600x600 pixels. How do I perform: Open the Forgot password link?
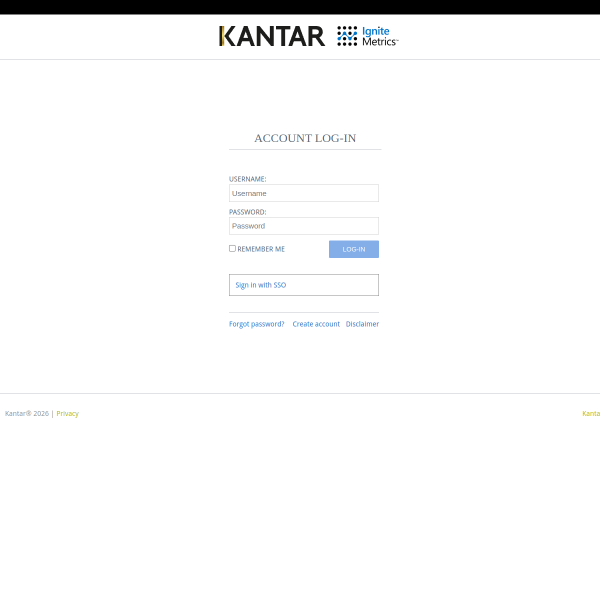256,324
